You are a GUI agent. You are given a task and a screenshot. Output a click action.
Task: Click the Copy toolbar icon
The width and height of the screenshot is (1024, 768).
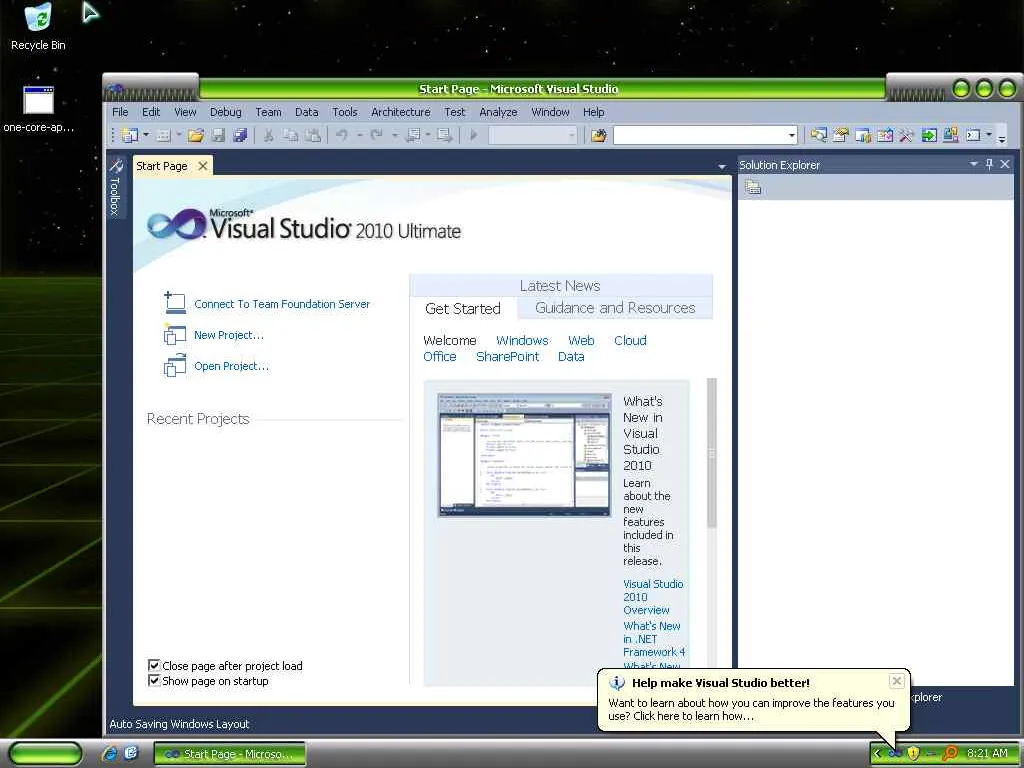coord(291,135)
